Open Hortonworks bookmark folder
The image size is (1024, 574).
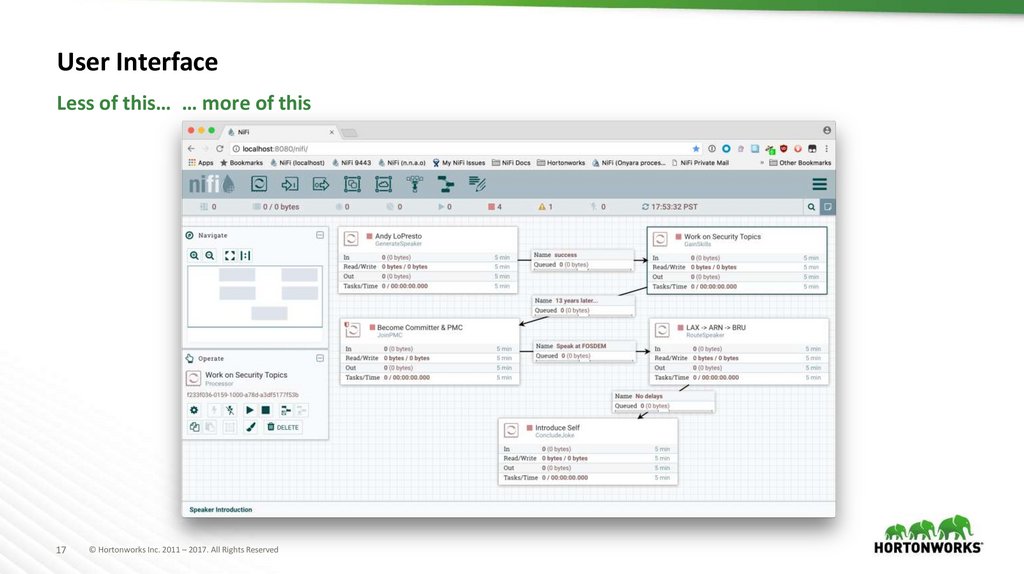pos(561,163)
